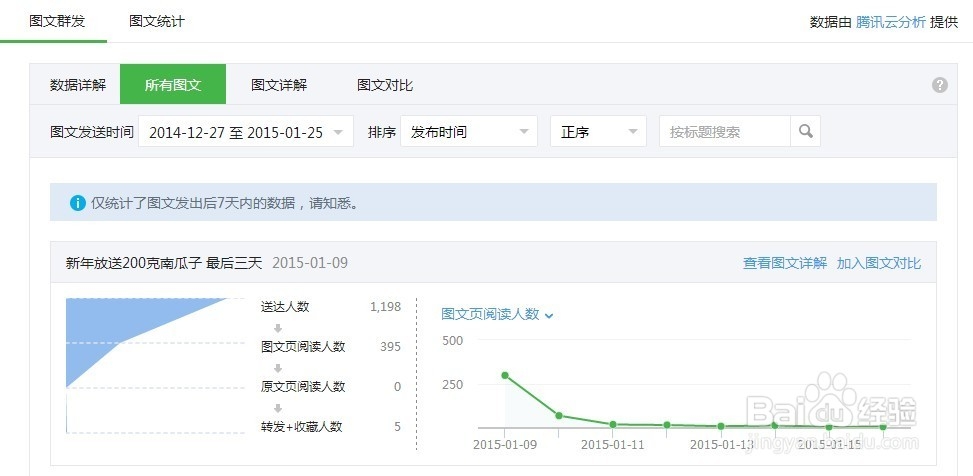The width and height of the screenshot is (973, 476).
Task: Expand the 图文页阅读人数 chart metric selector
Action: (x=497, y=314)
